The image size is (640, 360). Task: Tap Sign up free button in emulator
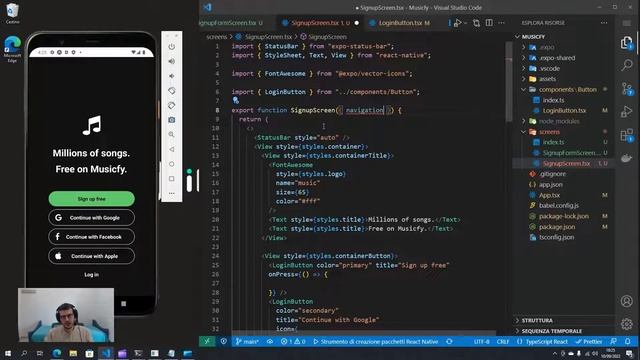point(91,199)
